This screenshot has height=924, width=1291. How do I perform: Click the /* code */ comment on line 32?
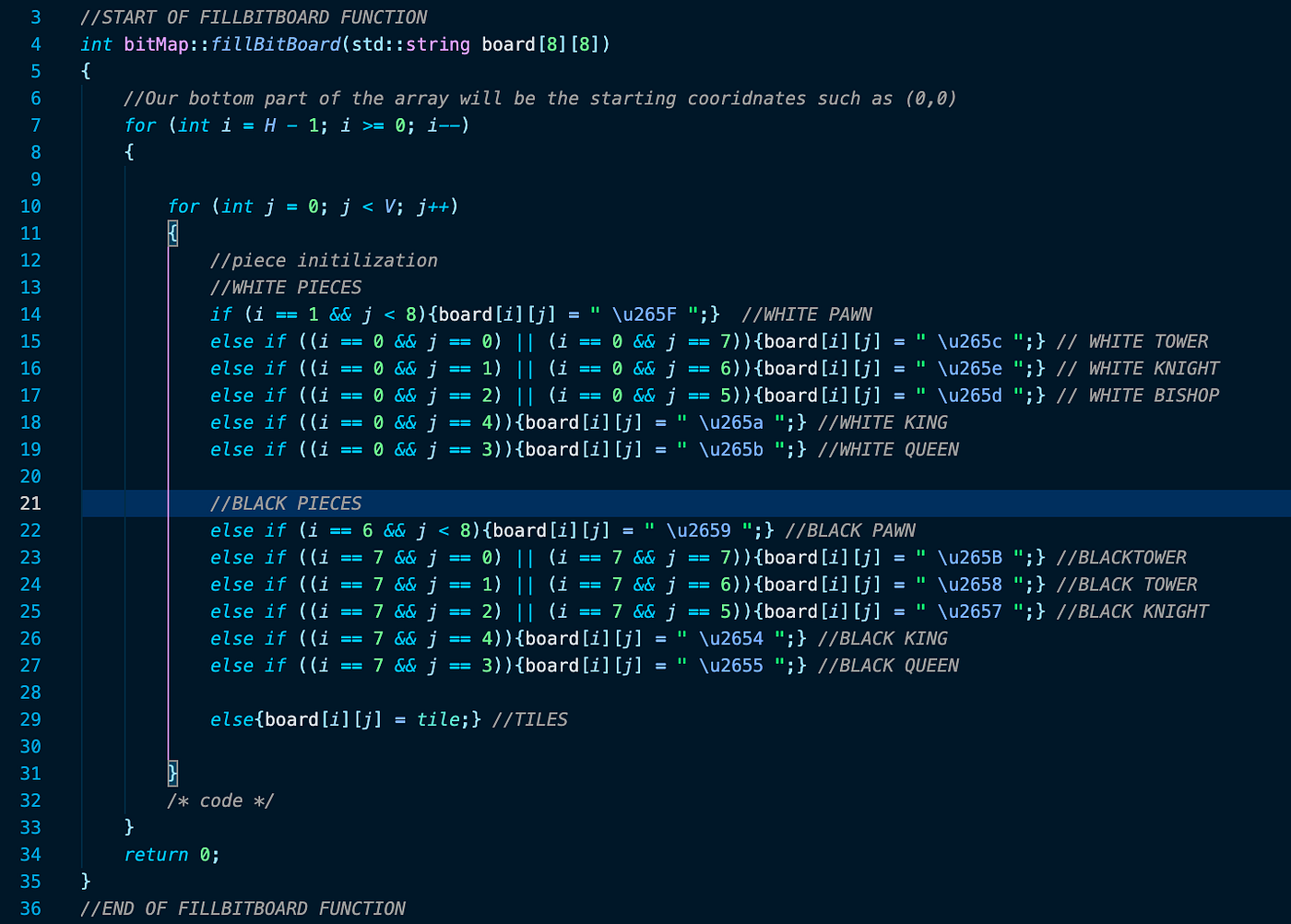click(220, 800)
